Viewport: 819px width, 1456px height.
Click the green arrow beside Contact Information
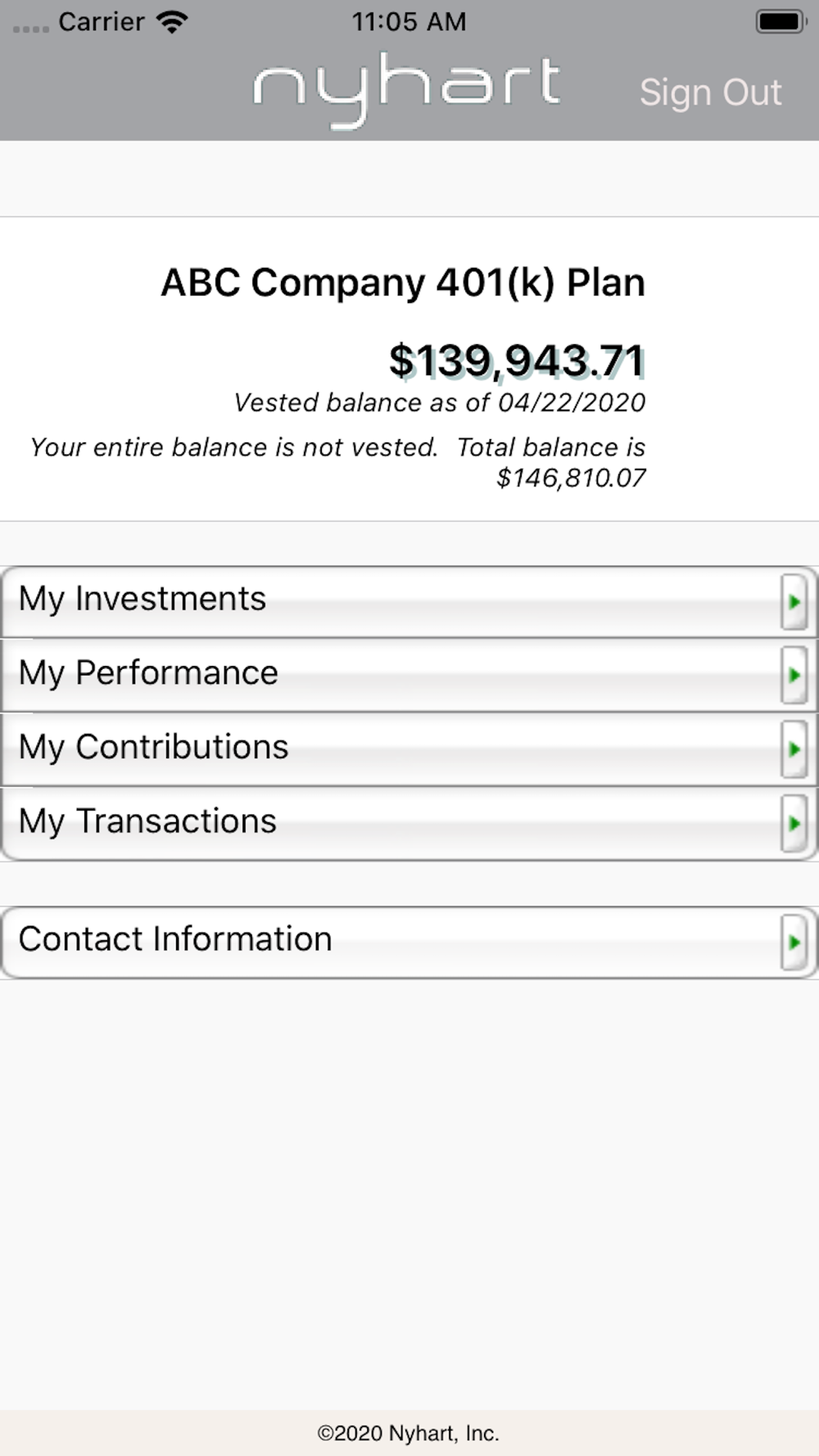pyautogui.click(x=794, y=943)
